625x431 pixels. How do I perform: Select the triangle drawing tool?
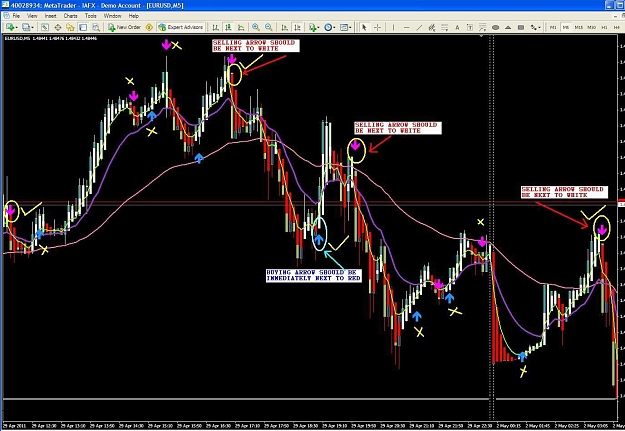pyautogui.click(x=508, y=27)
